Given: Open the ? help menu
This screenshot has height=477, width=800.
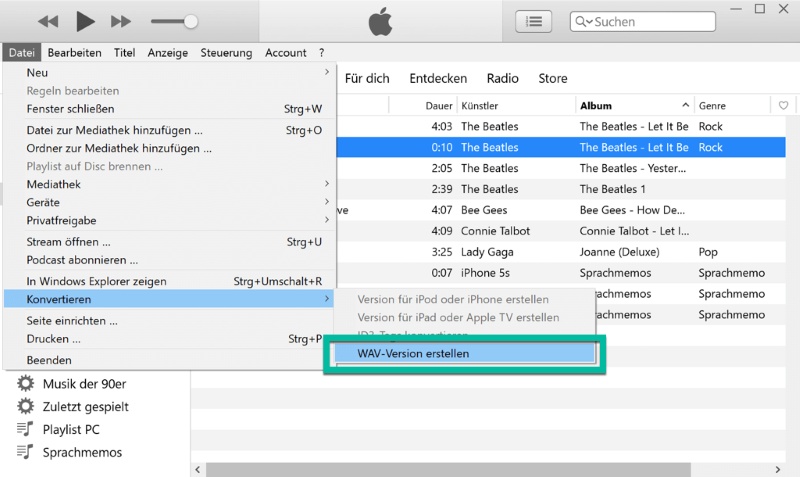Looking at the screenshot, I should (321, 53).
